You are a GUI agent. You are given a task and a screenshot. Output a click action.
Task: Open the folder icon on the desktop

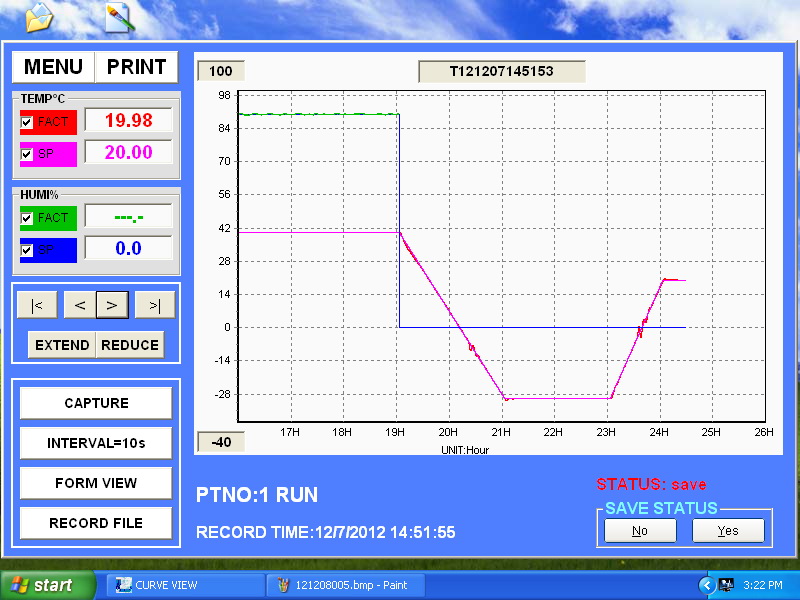pyautogui.click(x=37, y=17)
